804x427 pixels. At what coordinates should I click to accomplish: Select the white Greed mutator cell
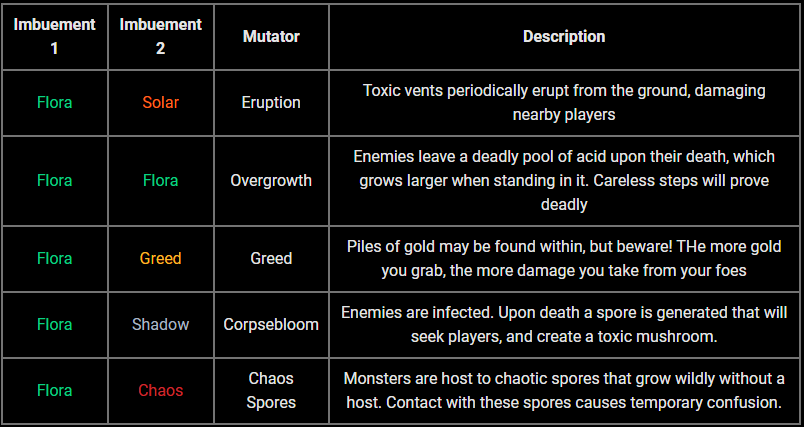pos(271,258)
